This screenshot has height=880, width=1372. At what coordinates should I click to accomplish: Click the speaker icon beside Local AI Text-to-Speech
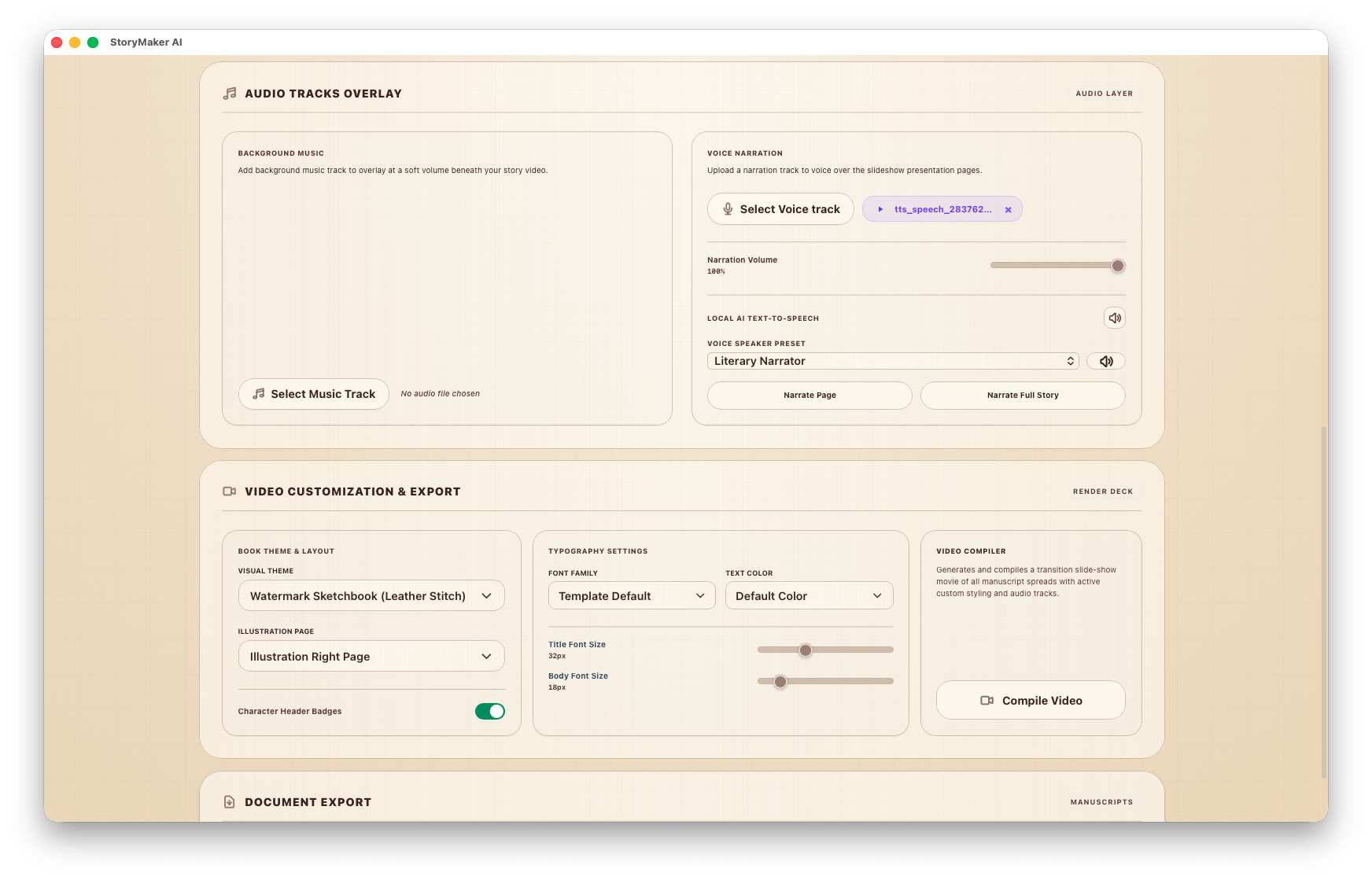1114,318
